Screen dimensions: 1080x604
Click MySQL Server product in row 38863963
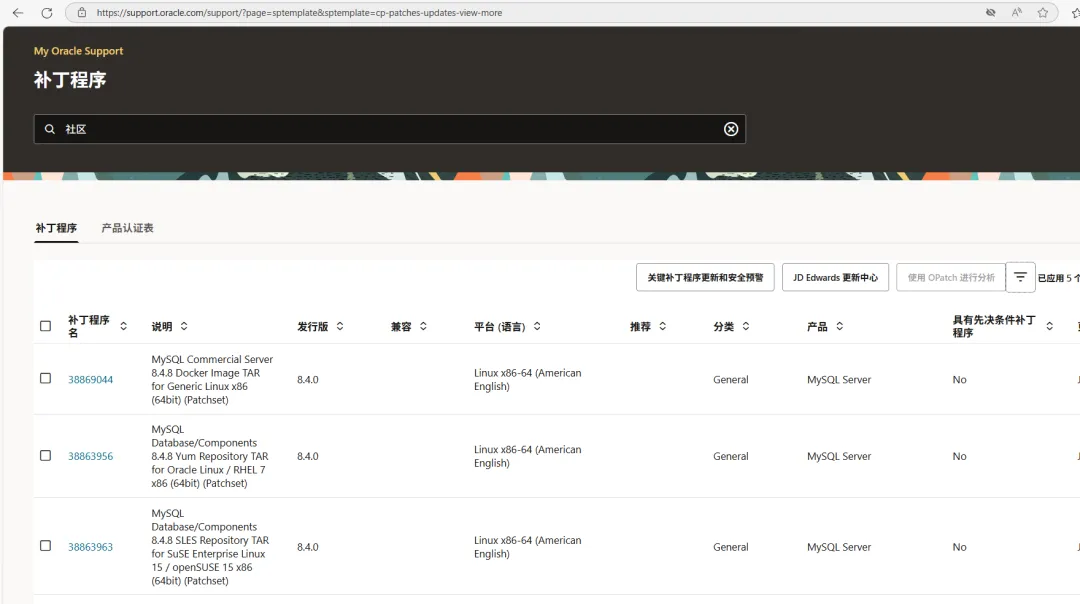pyautogui.click(x=839, y=547)
